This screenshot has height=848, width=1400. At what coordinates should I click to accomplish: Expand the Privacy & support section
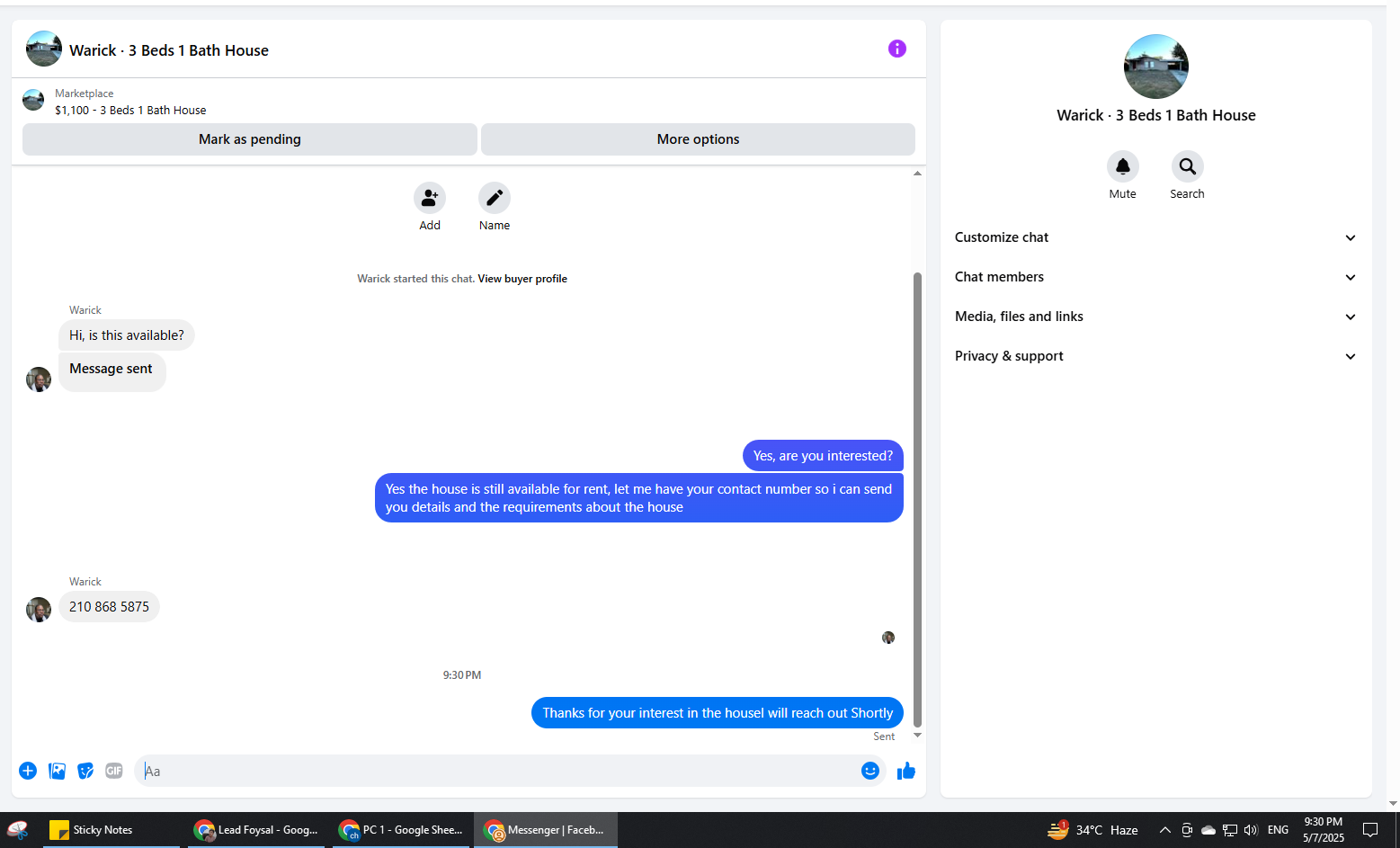point(1156,356)
